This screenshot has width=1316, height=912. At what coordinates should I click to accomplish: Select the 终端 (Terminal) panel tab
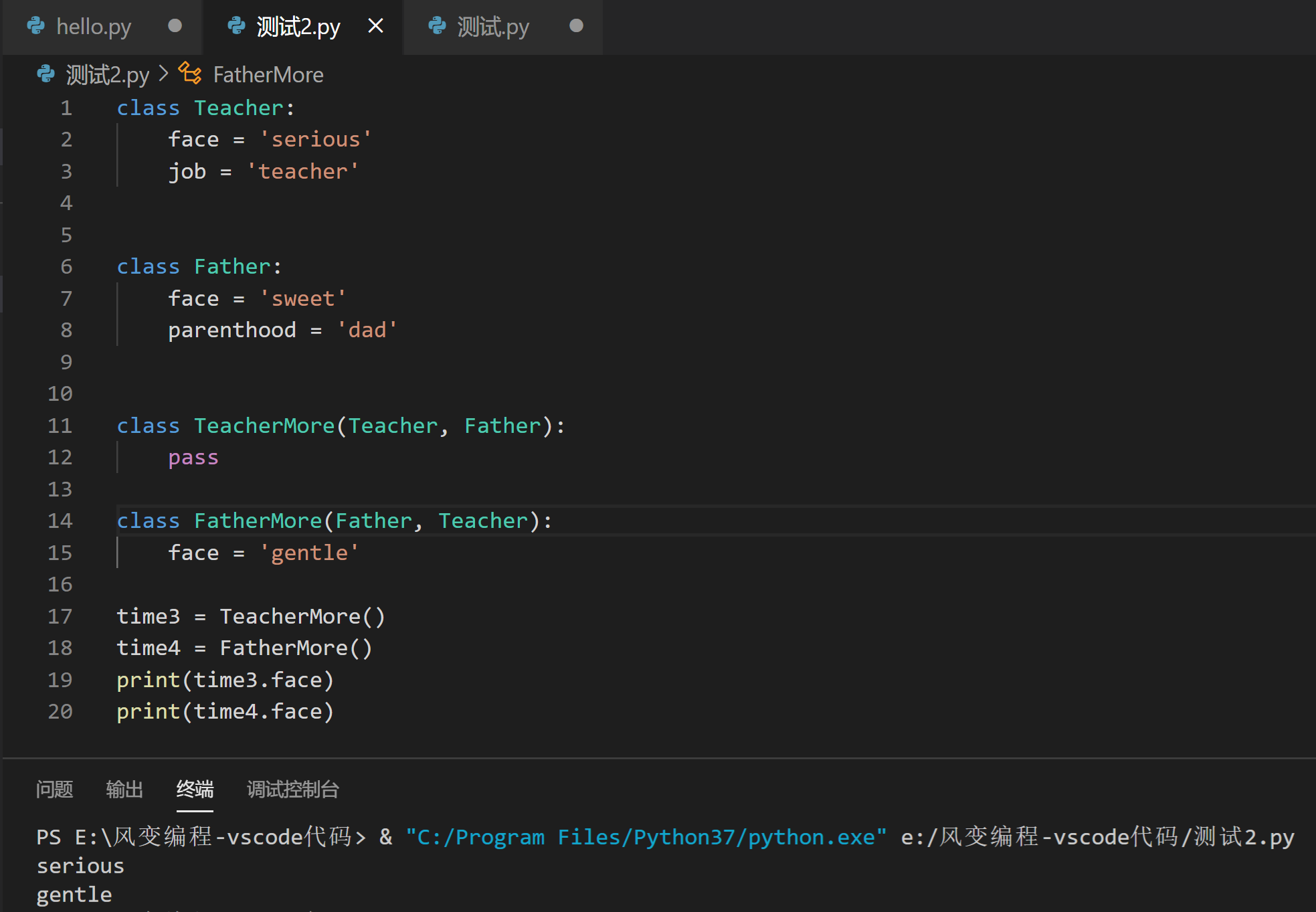tap(195, 790)
